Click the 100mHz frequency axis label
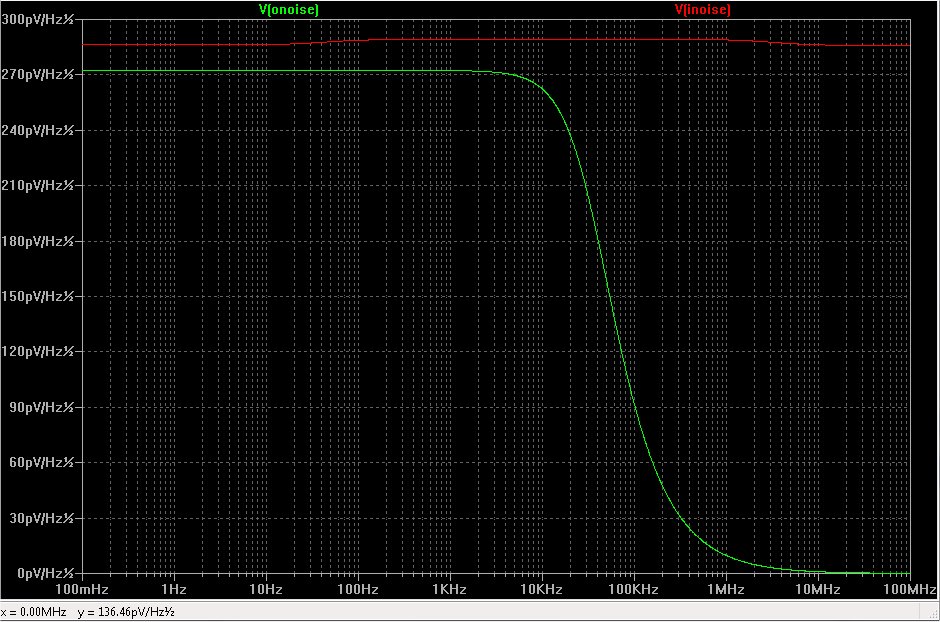 click(x=82, y=589)
